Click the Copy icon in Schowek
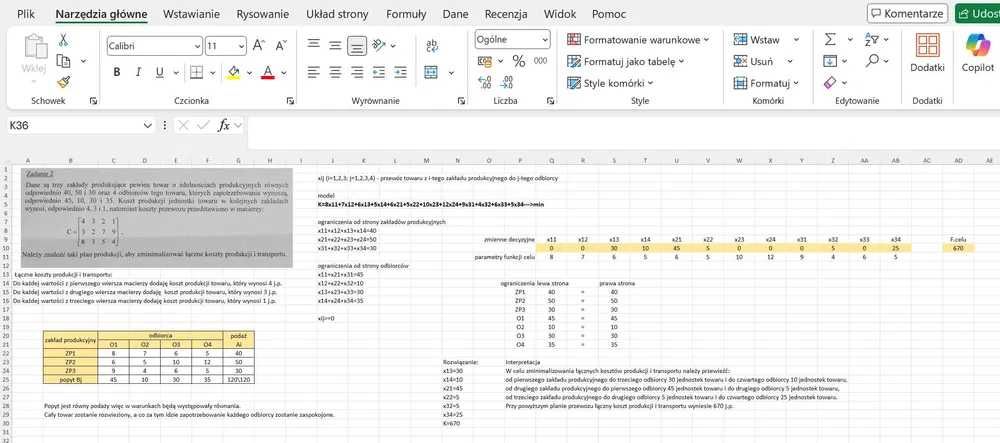 [x=63, y=61]
